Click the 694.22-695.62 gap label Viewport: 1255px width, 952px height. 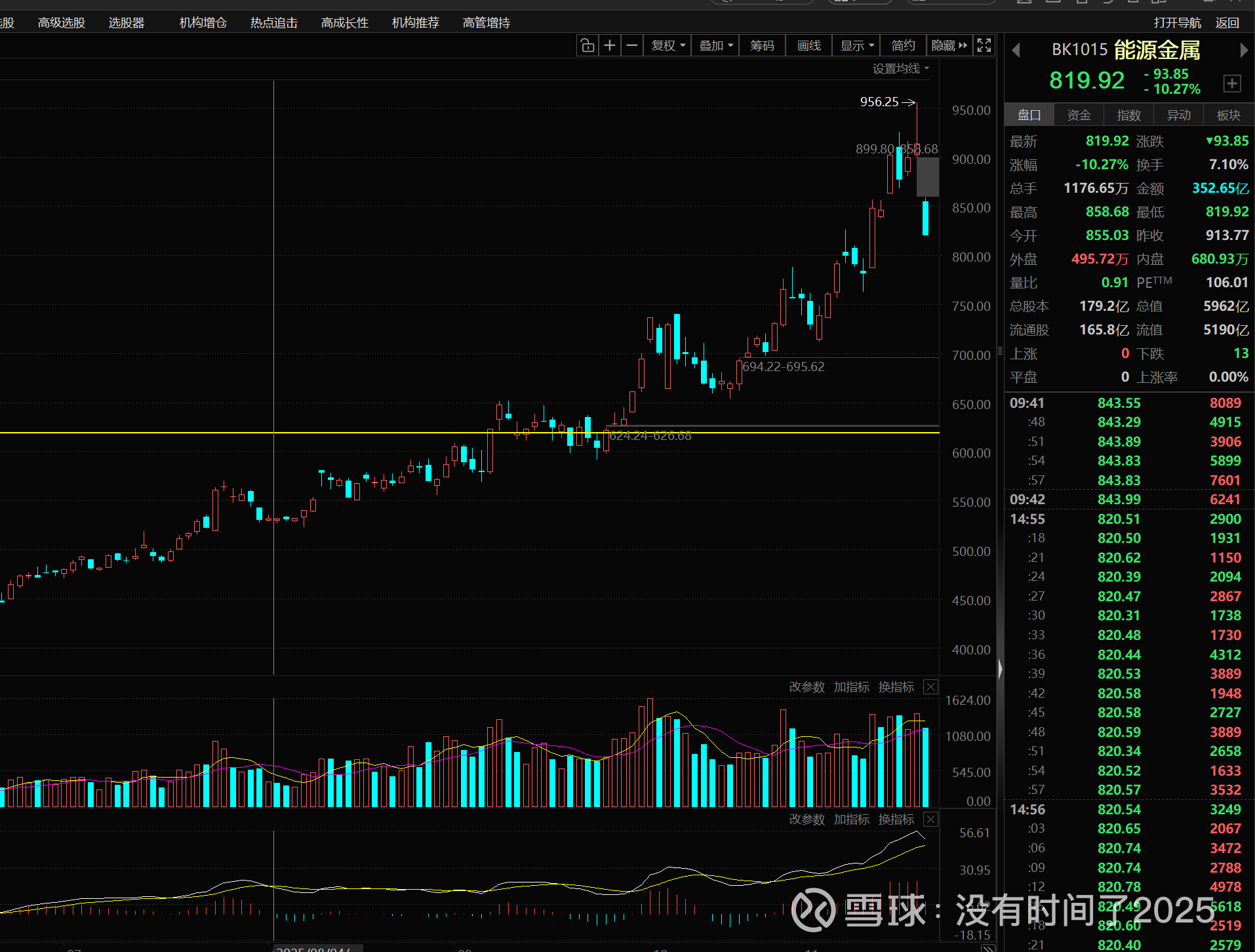tap(784, 367)
